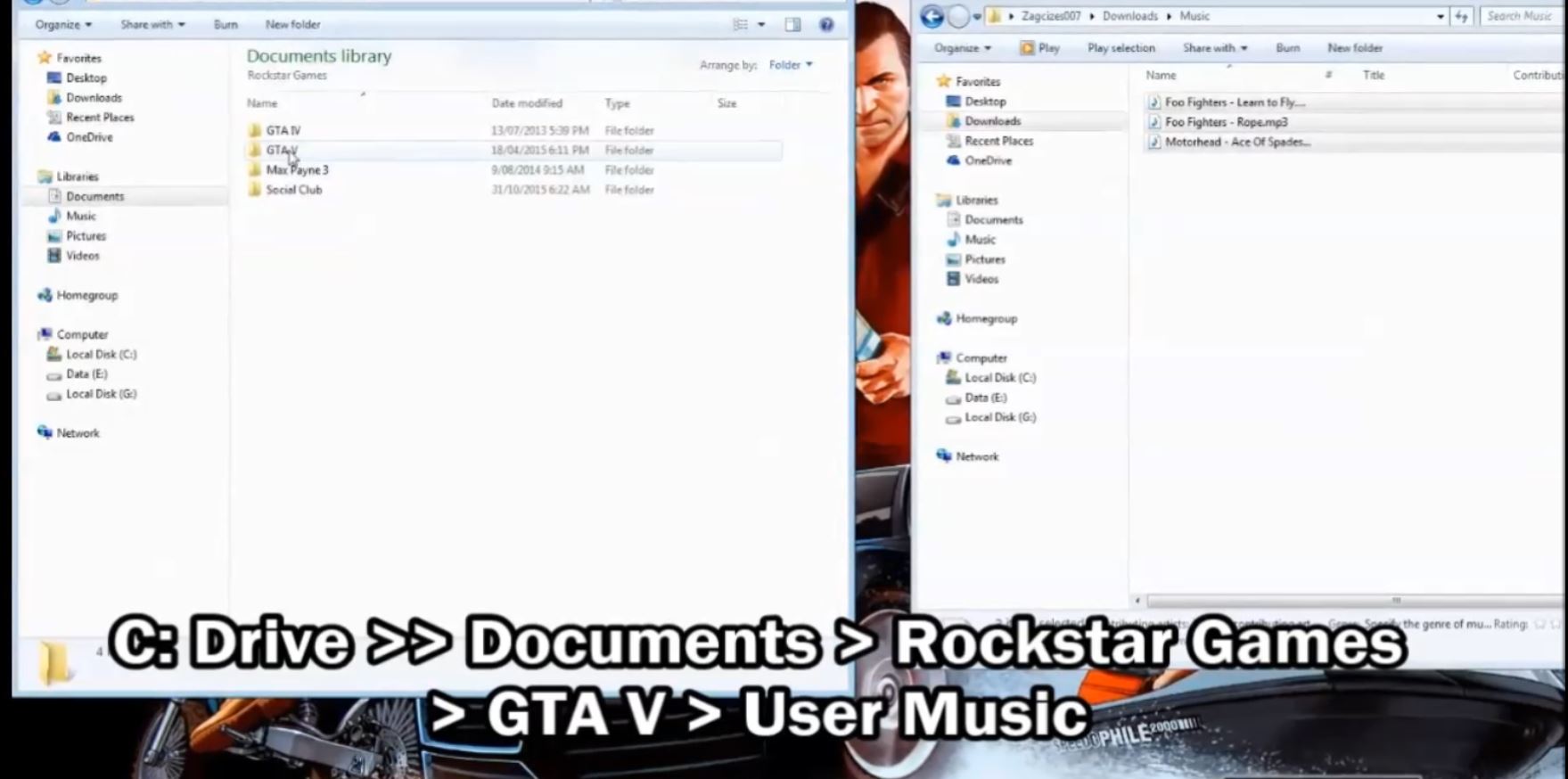The height and width of the screenshot is (779, 1568).
Task: Open Local Disk (G:) in Documents window sidebar
Action: (x=92, y=393)
